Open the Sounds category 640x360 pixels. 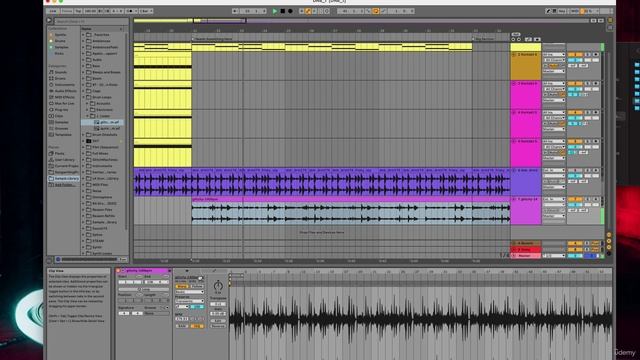click(x=60, y=72)
